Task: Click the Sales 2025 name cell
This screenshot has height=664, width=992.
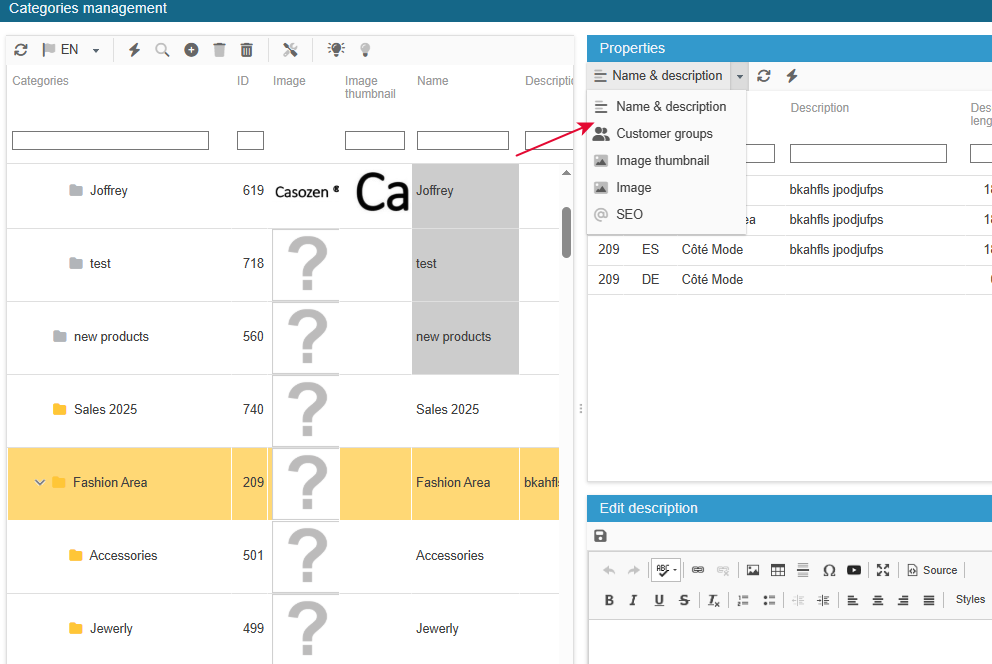Action: coord(465,409)
